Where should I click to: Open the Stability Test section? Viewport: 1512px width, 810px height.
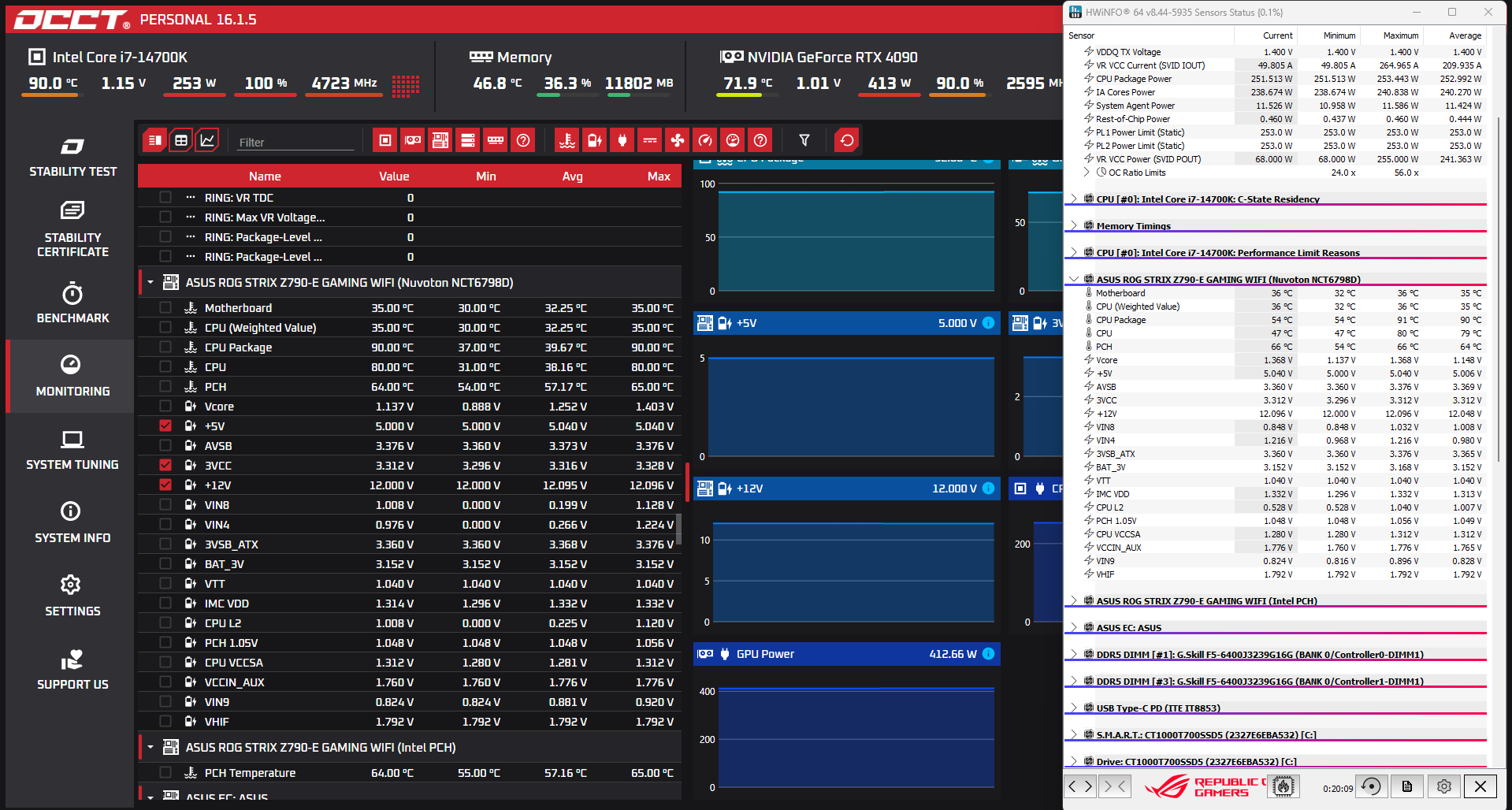coord(72,157)
